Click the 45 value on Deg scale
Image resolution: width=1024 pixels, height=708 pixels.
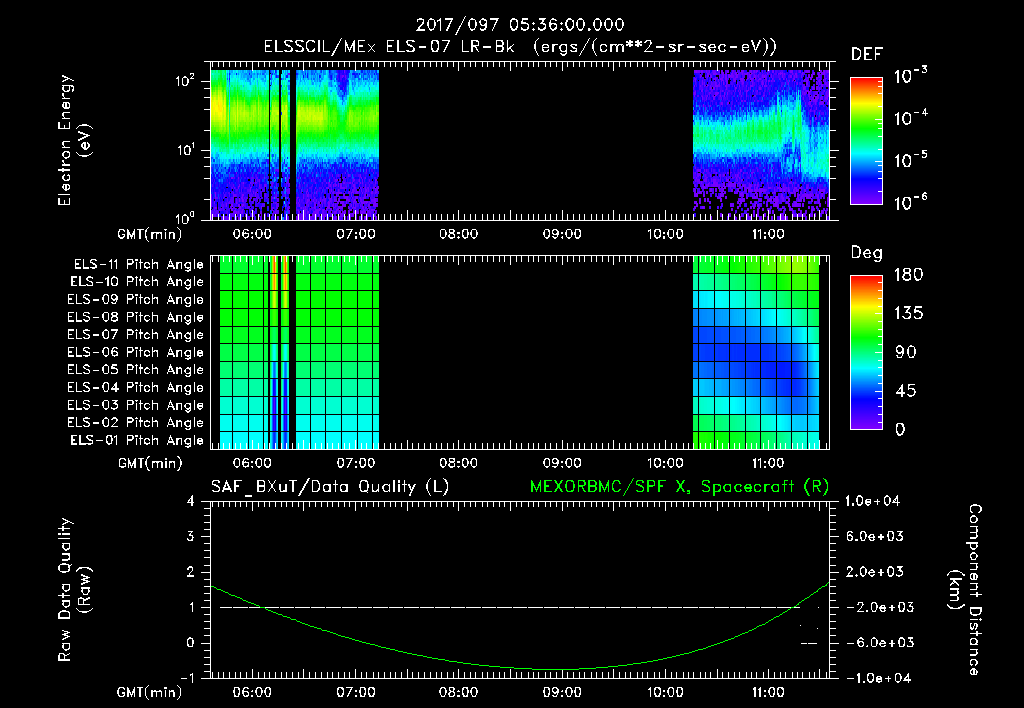(x=908, y=391)
